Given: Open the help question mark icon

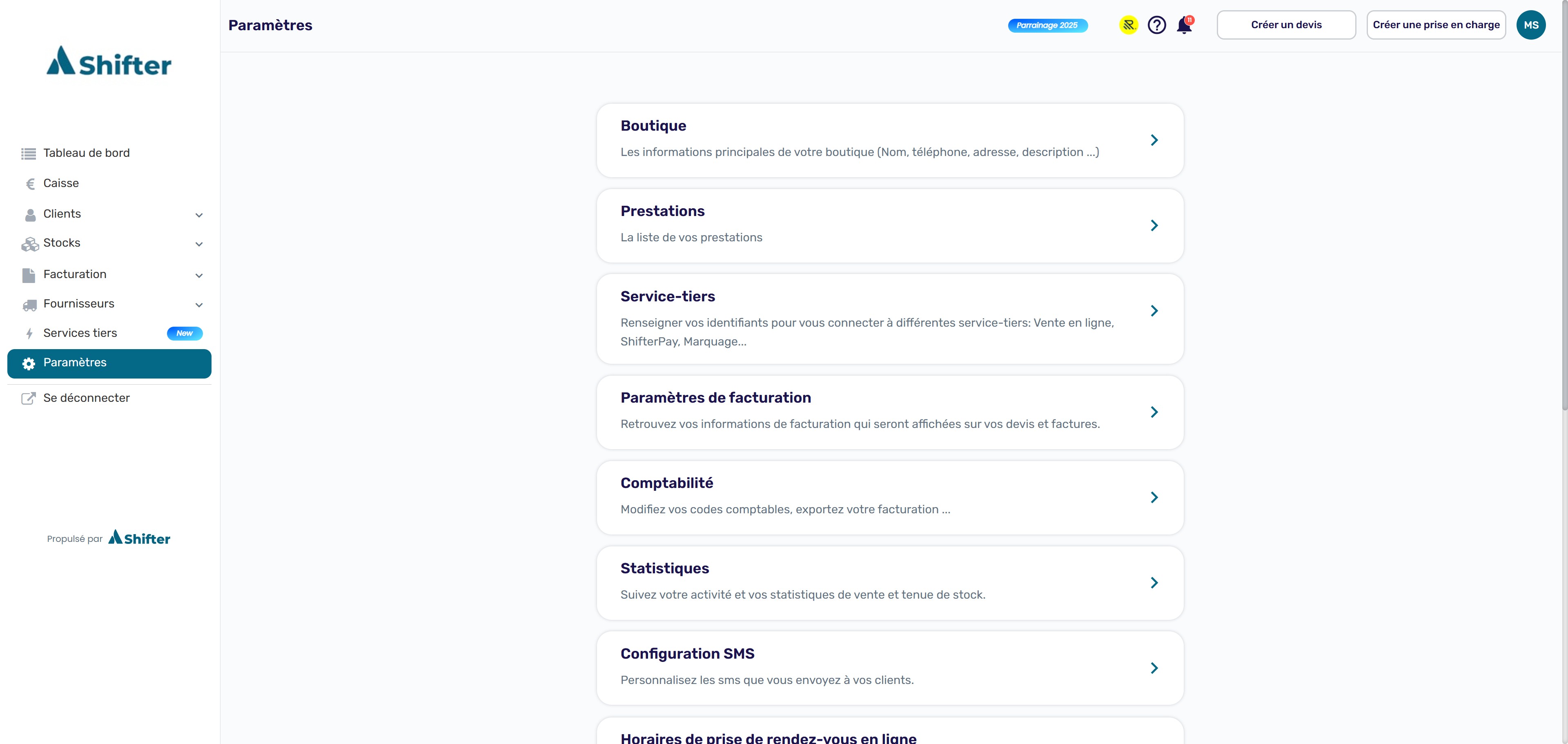Looking at the screenshot, I should tap(1156, 25).
